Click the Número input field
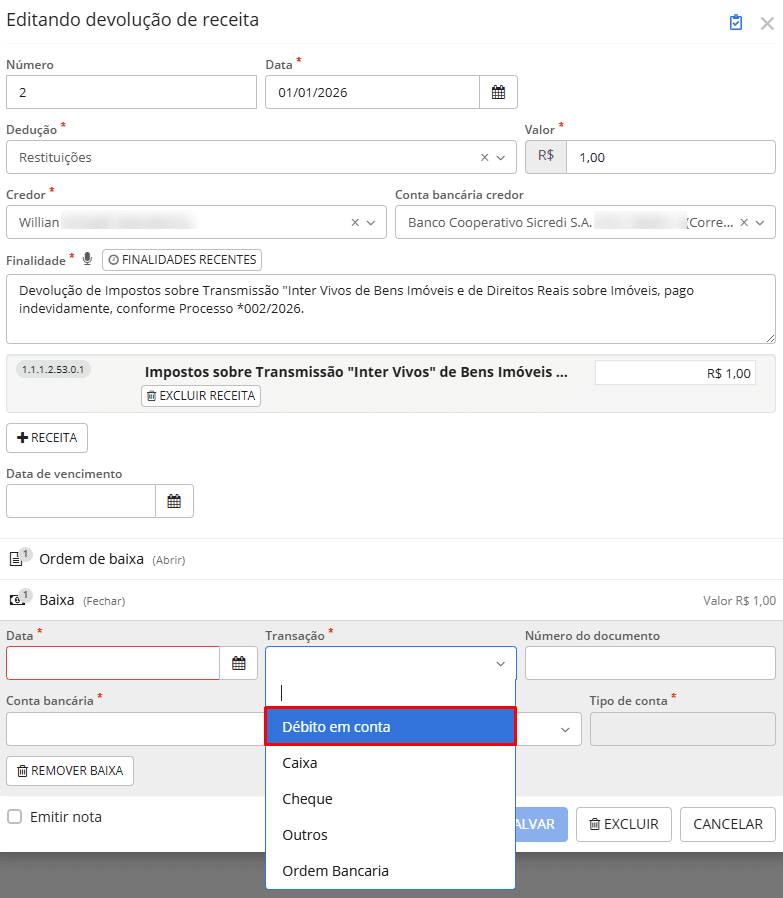This screenshot has height=898, width=783. point(131,92)
